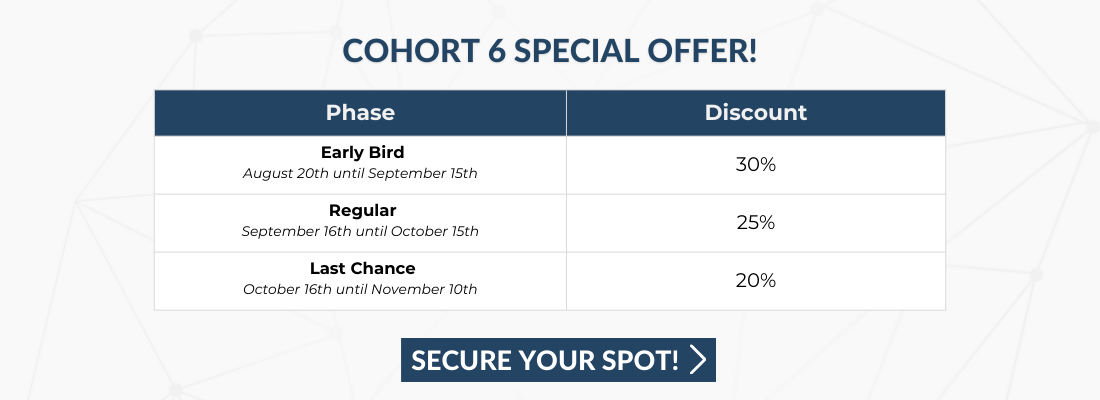Viewport: 1100px width, 400px height.
Task: Click the Phase column header
Action: pyautogui.click(x=360, y=113)
